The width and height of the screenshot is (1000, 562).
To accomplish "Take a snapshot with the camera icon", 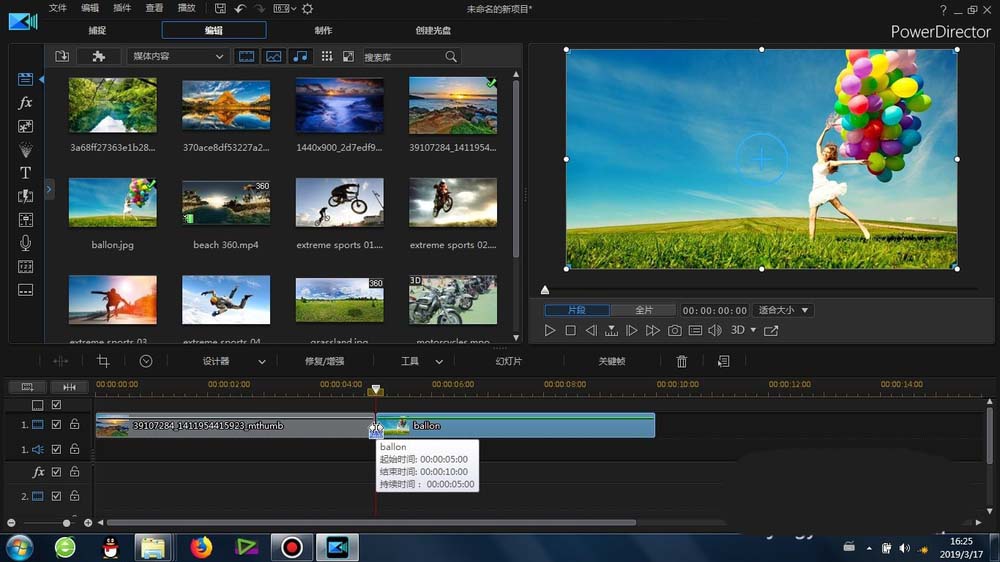I will coord(675,331).
